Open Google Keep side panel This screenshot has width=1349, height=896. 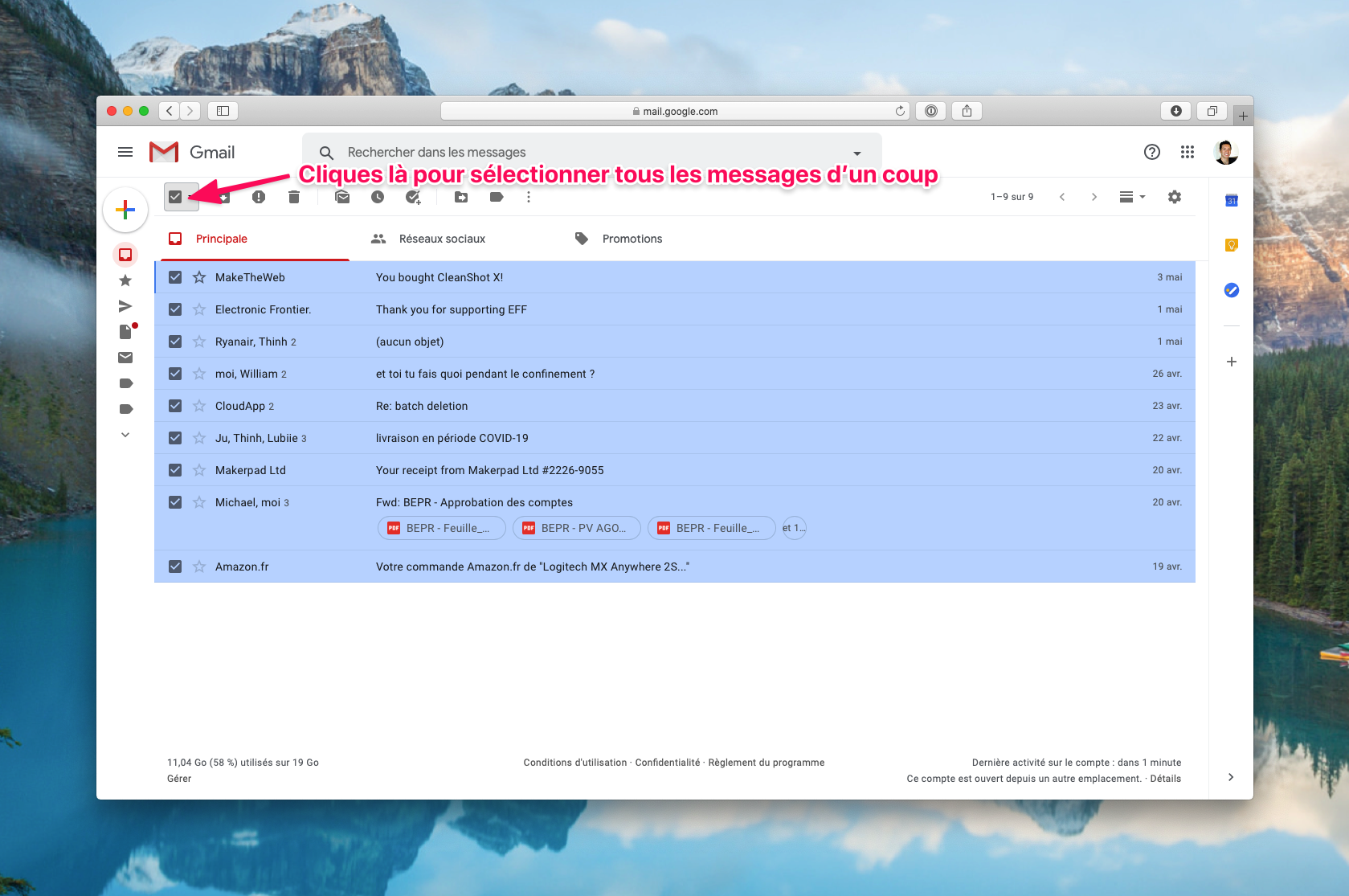1232,245
